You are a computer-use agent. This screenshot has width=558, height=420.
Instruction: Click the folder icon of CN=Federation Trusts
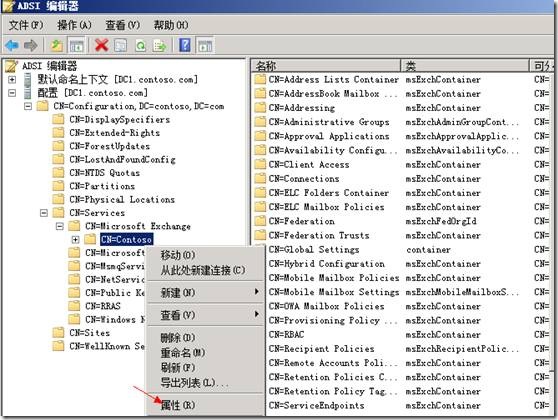pyautogui.click(x=260, y=235)
